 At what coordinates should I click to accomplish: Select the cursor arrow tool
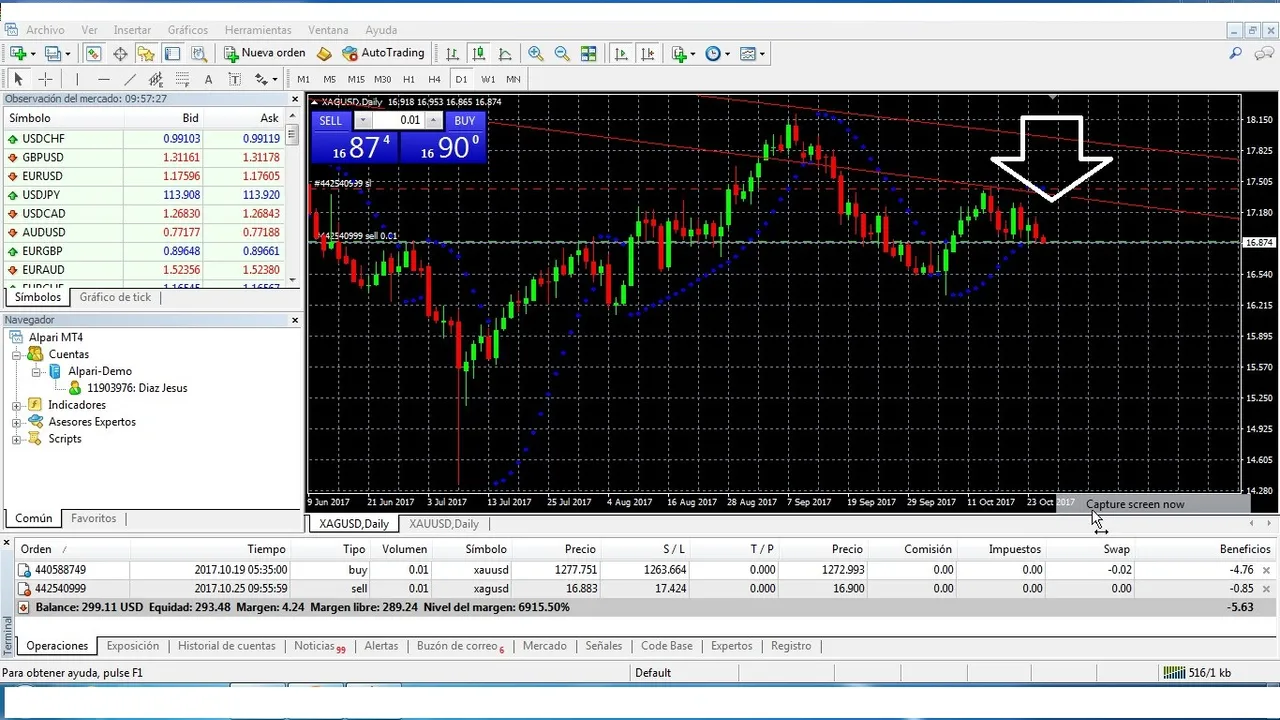click(18, 79)
